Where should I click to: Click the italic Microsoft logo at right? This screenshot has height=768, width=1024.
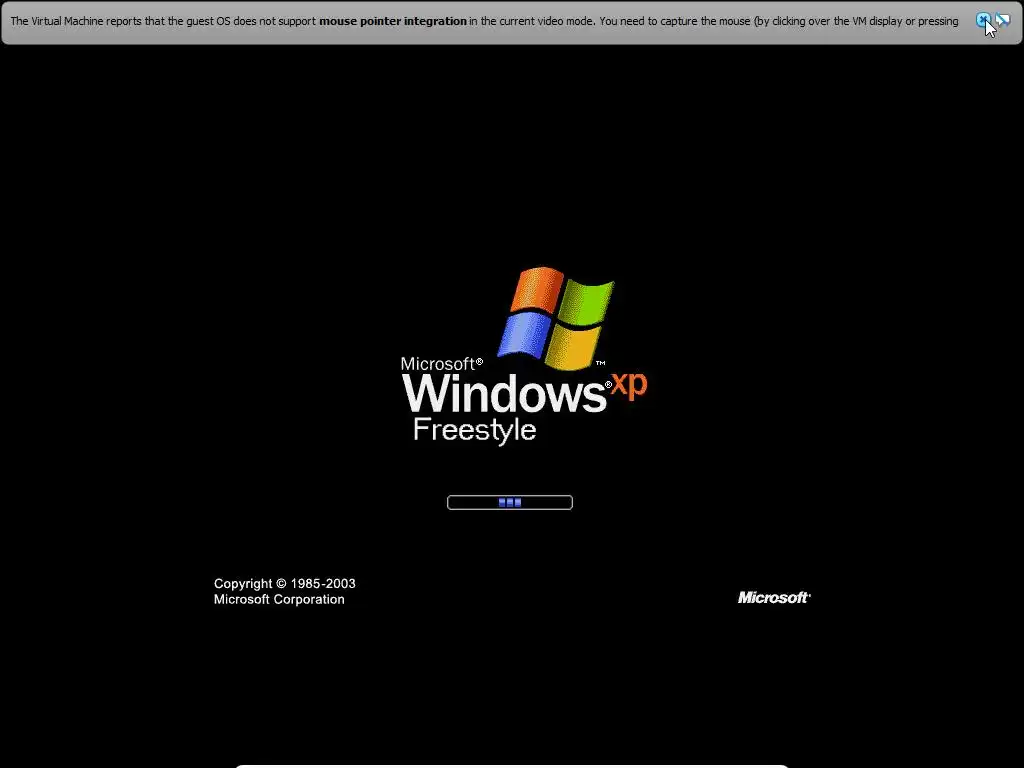pos(774,598)
